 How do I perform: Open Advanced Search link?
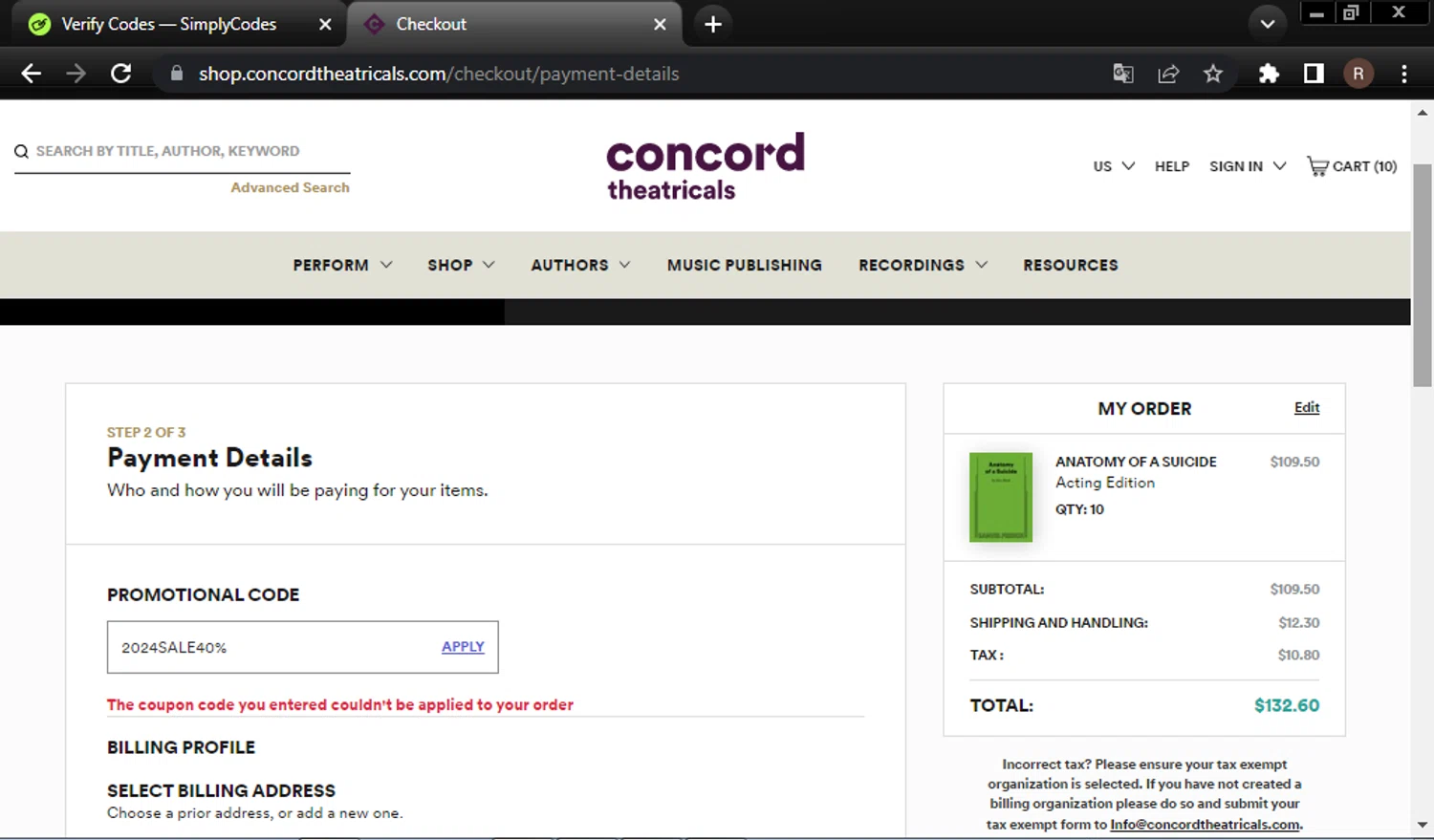tap(290, 187)
